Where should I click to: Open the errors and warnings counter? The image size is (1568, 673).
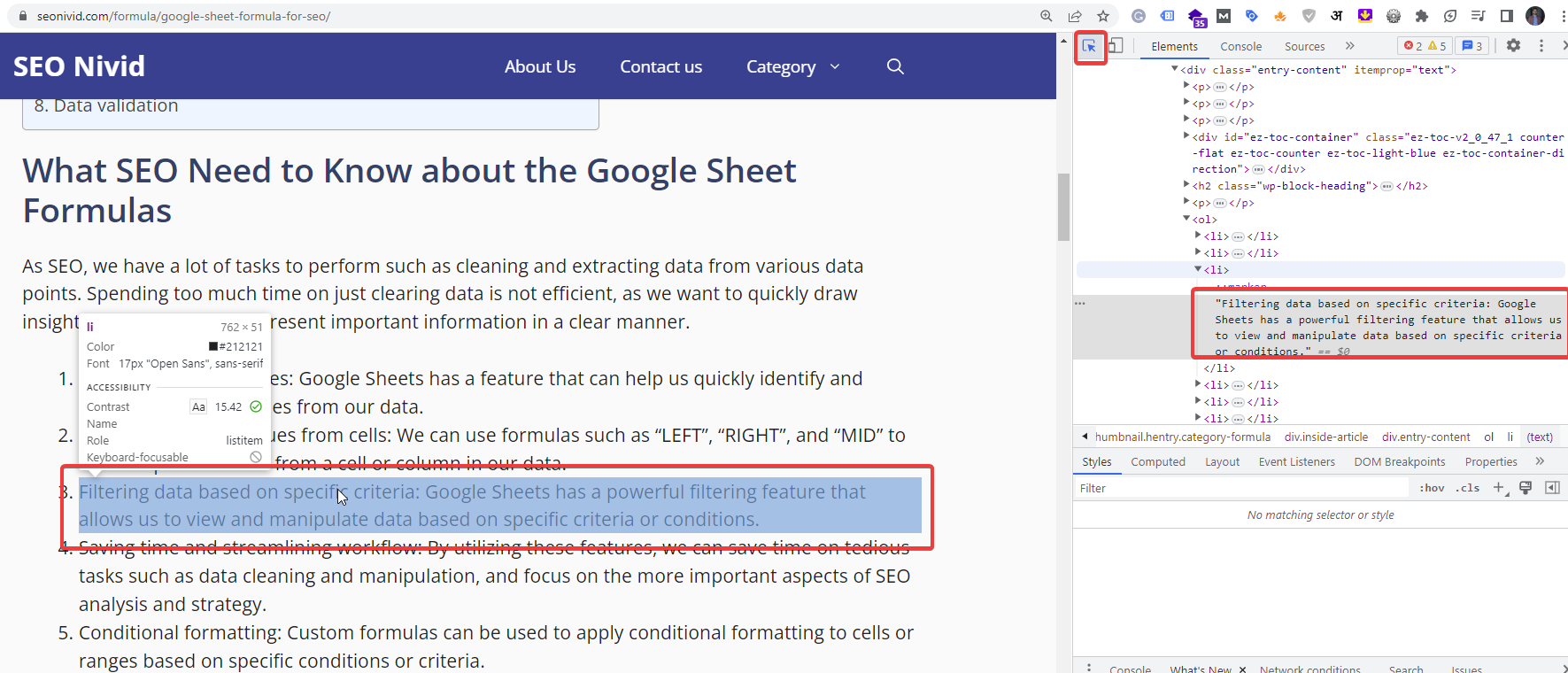click(x=1425, y=46)
